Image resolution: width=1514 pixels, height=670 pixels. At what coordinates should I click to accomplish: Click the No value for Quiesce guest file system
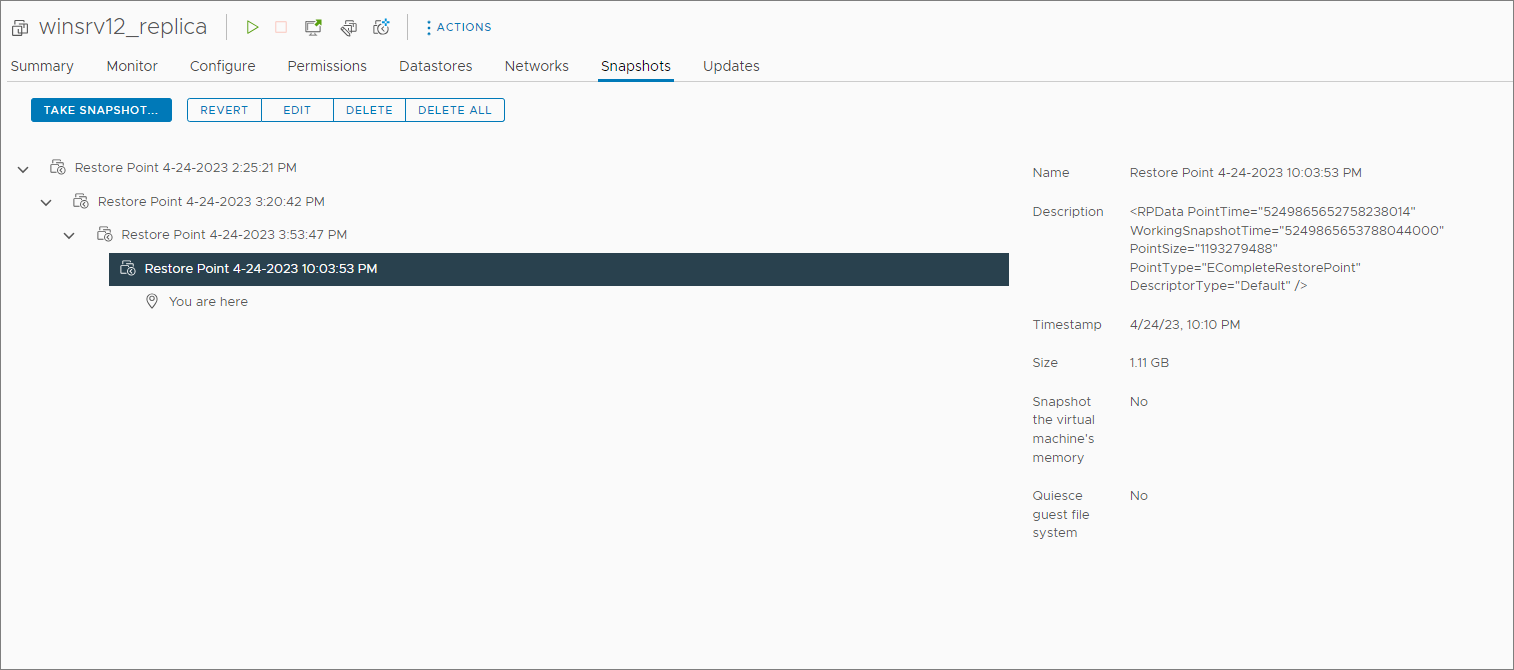click(1139, 496)
